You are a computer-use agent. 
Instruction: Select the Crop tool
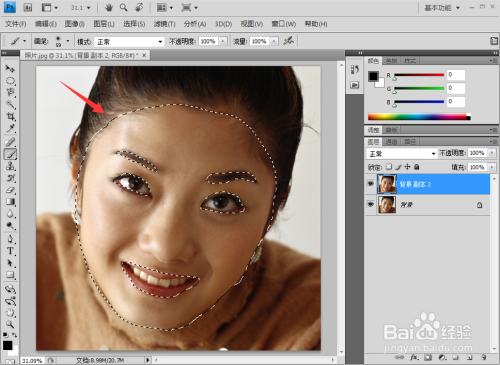click(10, 116)
